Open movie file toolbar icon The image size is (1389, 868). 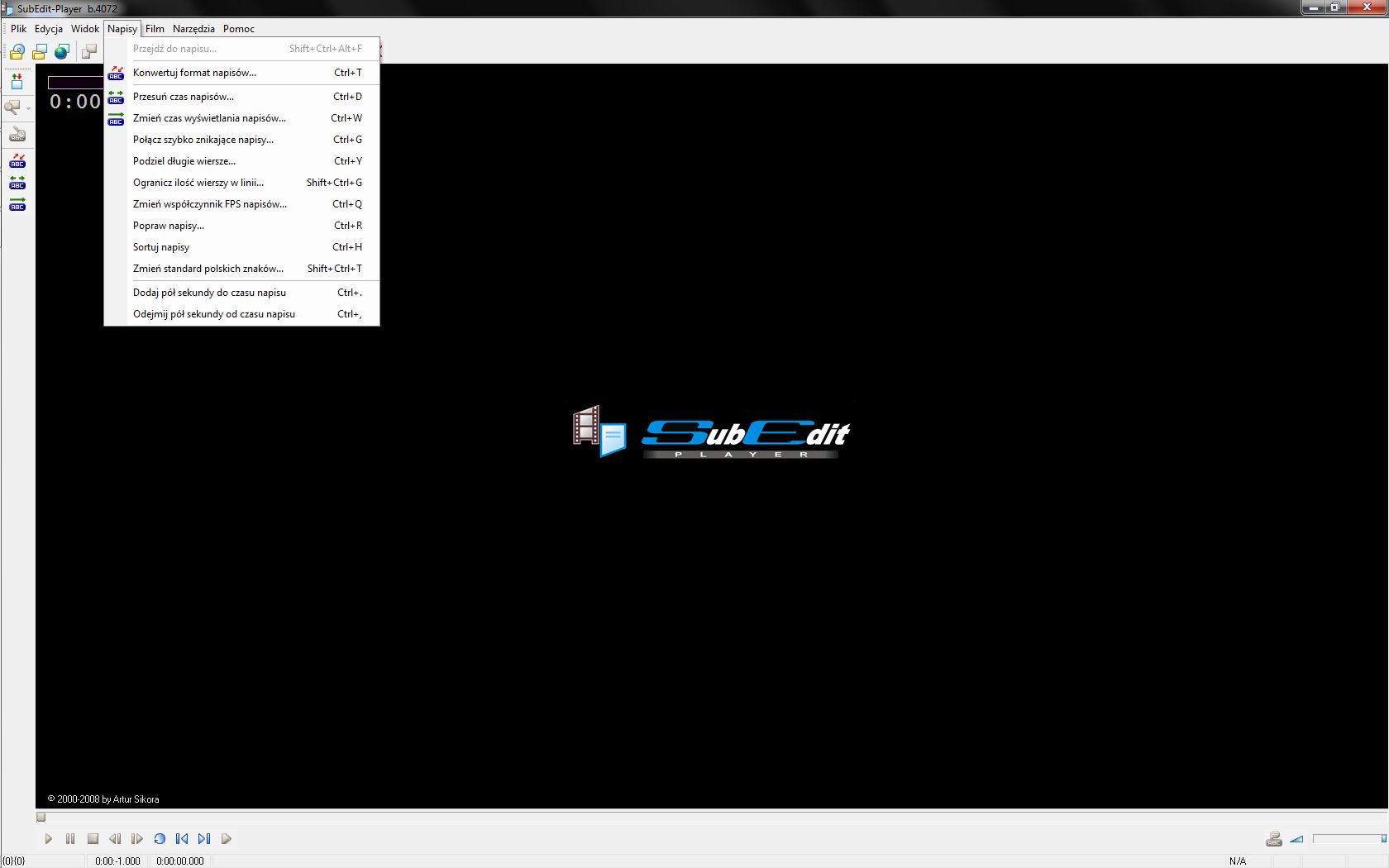(17, 52)
